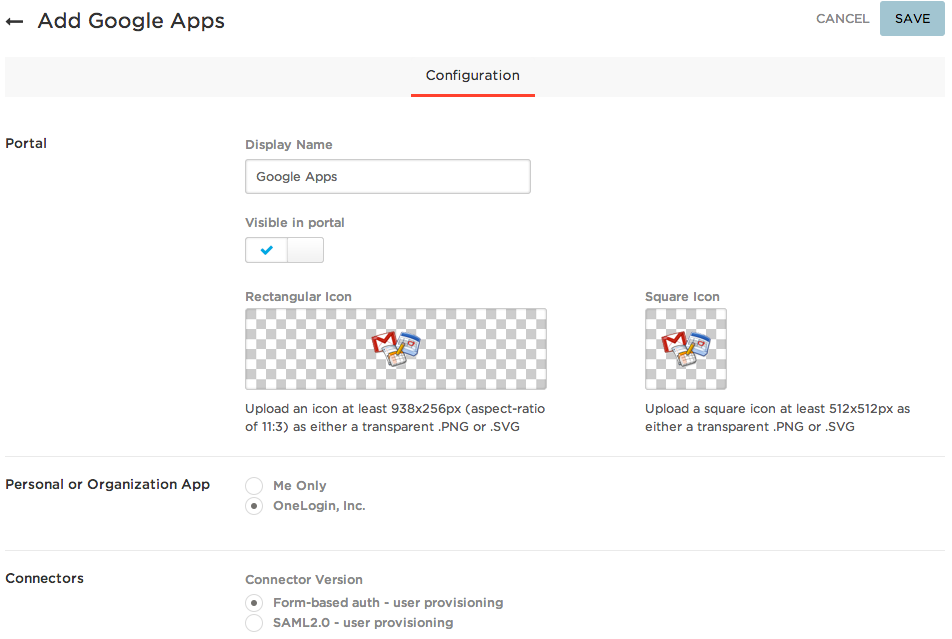Click the Square Icon label
The height and width of the screenshot is (639, 952).
coord(682,296)
